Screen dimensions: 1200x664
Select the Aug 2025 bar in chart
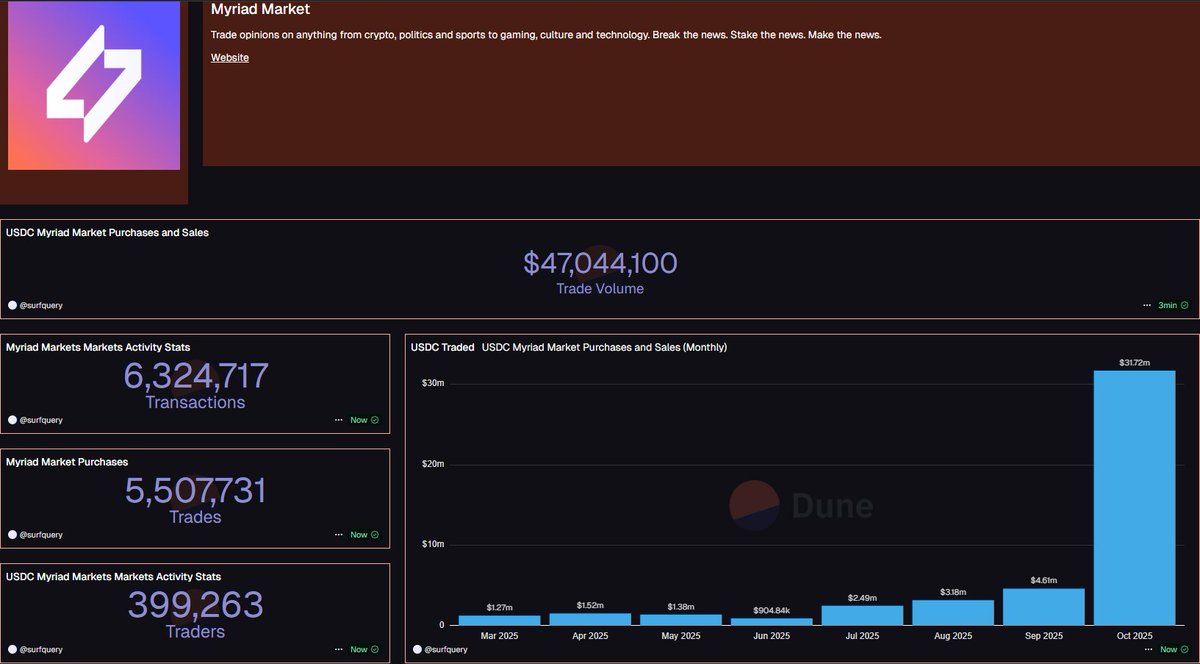coord(953,612)
